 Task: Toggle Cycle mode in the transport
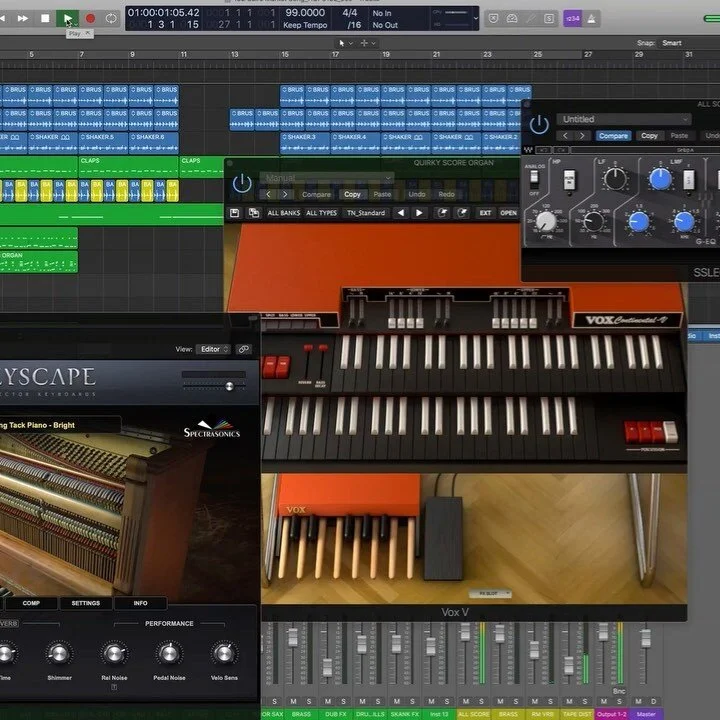click(111, 18)
